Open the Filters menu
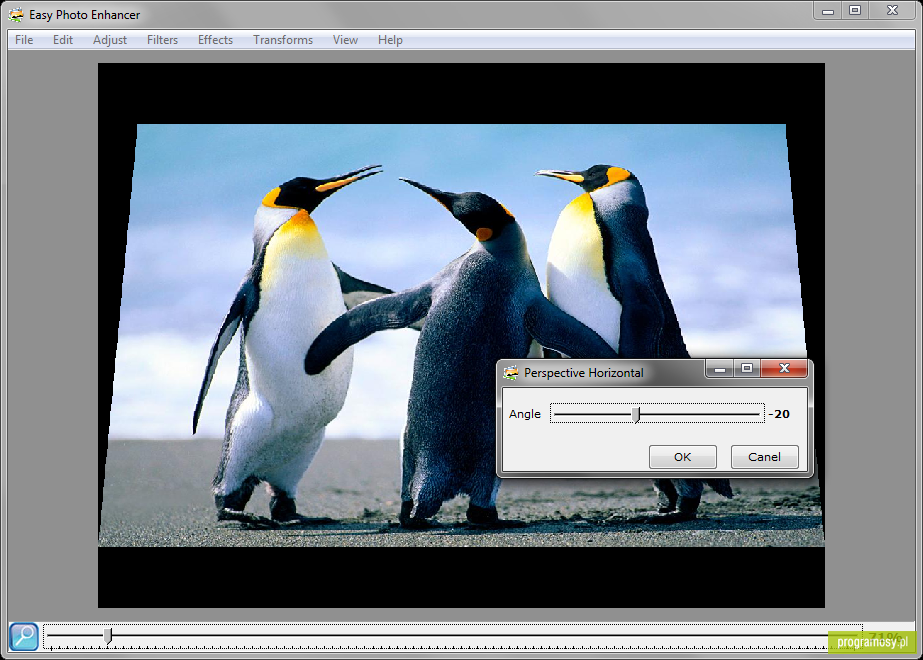 (x=162, y=39)
